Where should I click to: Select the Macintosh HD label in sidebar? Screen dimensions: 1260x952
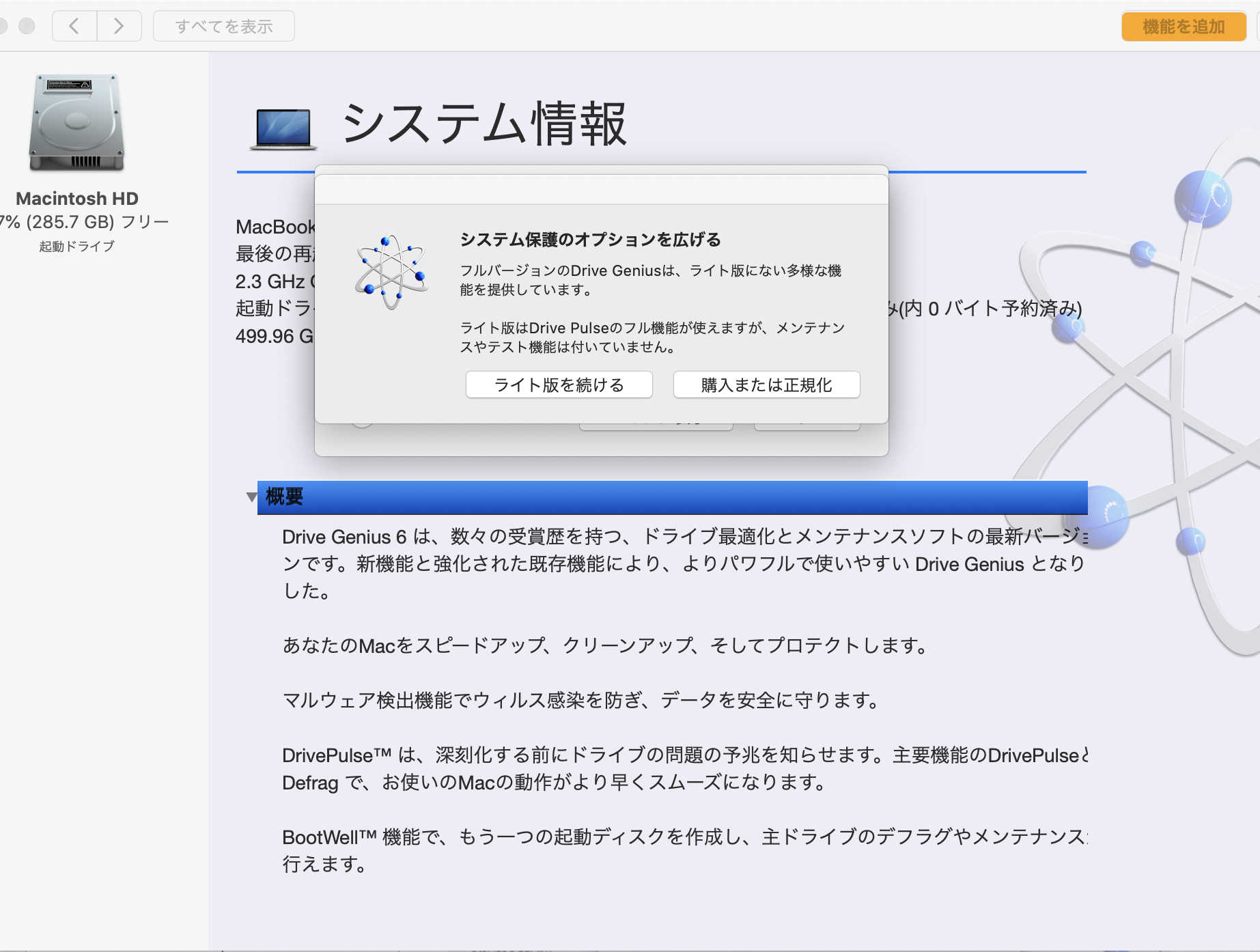[77, 199]
